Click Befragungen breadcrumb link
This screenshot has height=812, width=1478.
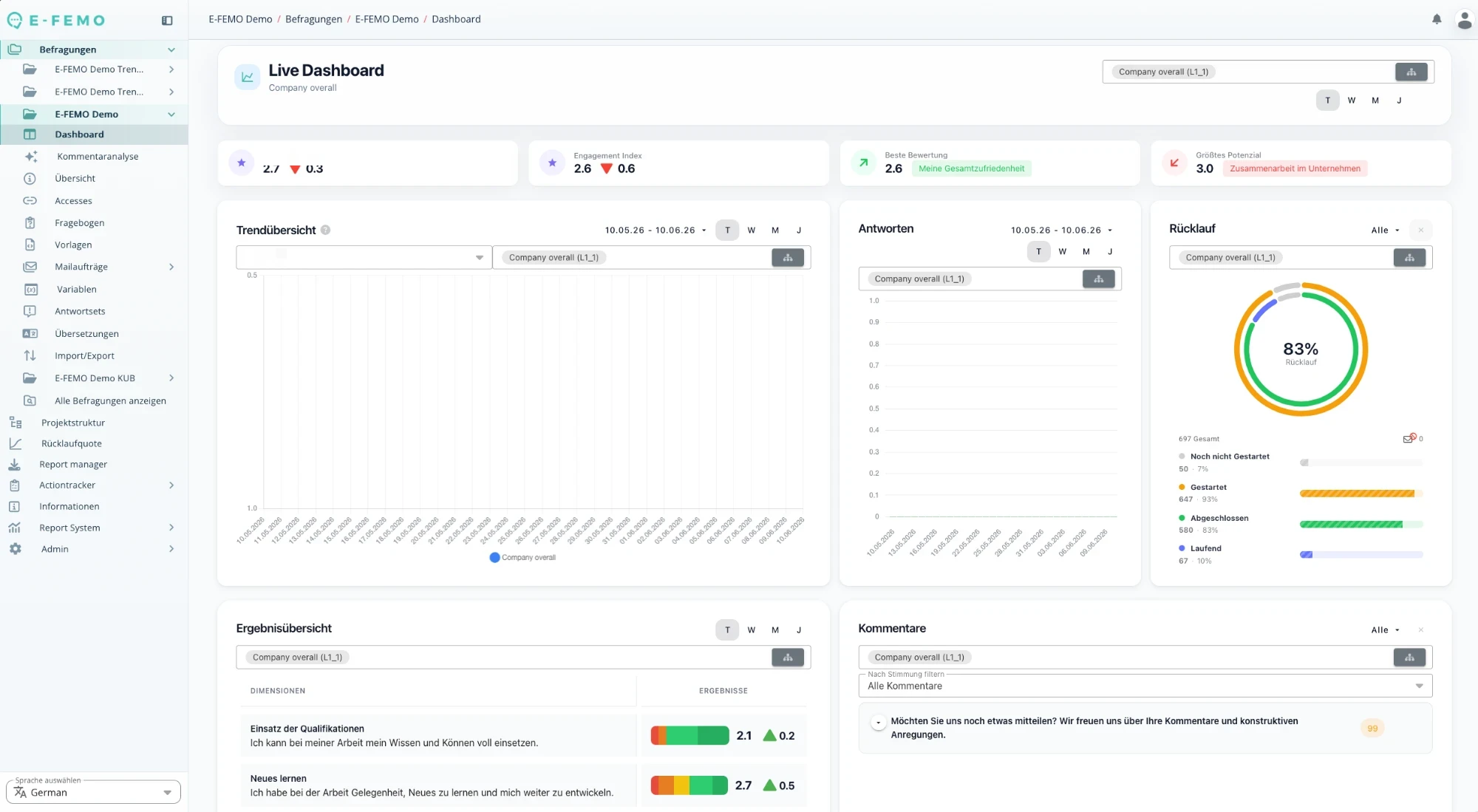(x=313, y=19)
